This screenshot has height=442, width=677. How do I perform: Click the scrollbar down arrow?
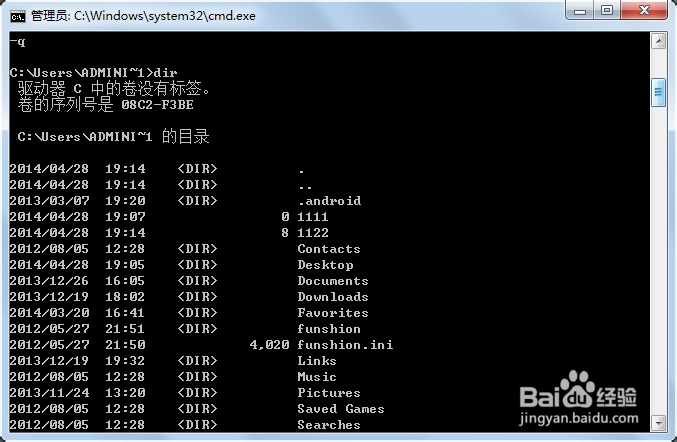point(658,423)
